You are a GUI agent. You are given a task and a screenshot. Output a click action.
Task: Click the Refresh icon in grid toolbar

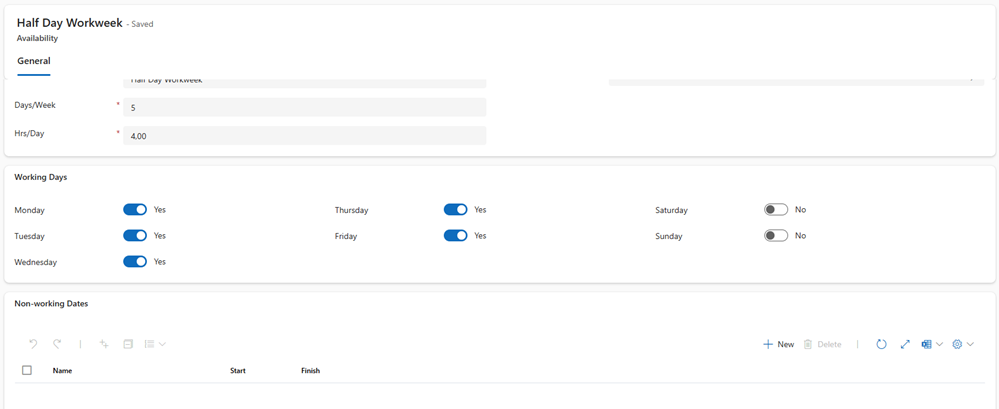[x=881, y=344]
